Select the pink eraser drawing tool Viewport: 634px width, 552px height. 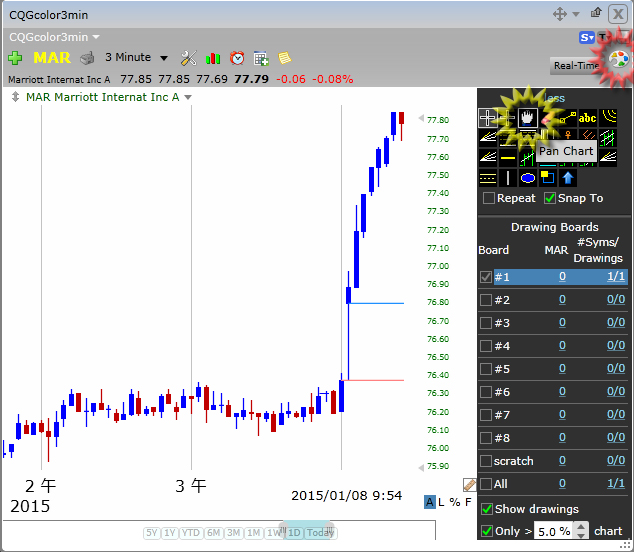pos(547,118)
